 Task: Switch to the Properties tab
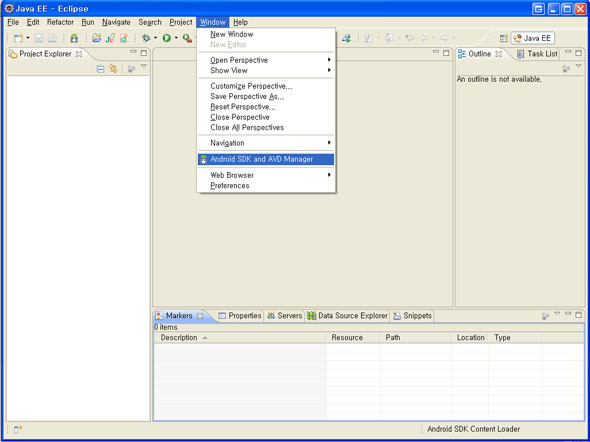coord(240,316)
